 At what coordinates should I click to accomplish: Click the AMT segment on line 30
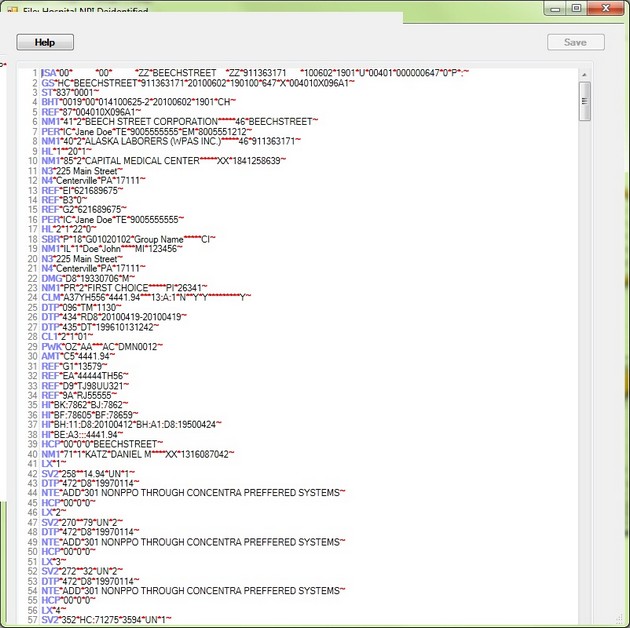(80, 356)
